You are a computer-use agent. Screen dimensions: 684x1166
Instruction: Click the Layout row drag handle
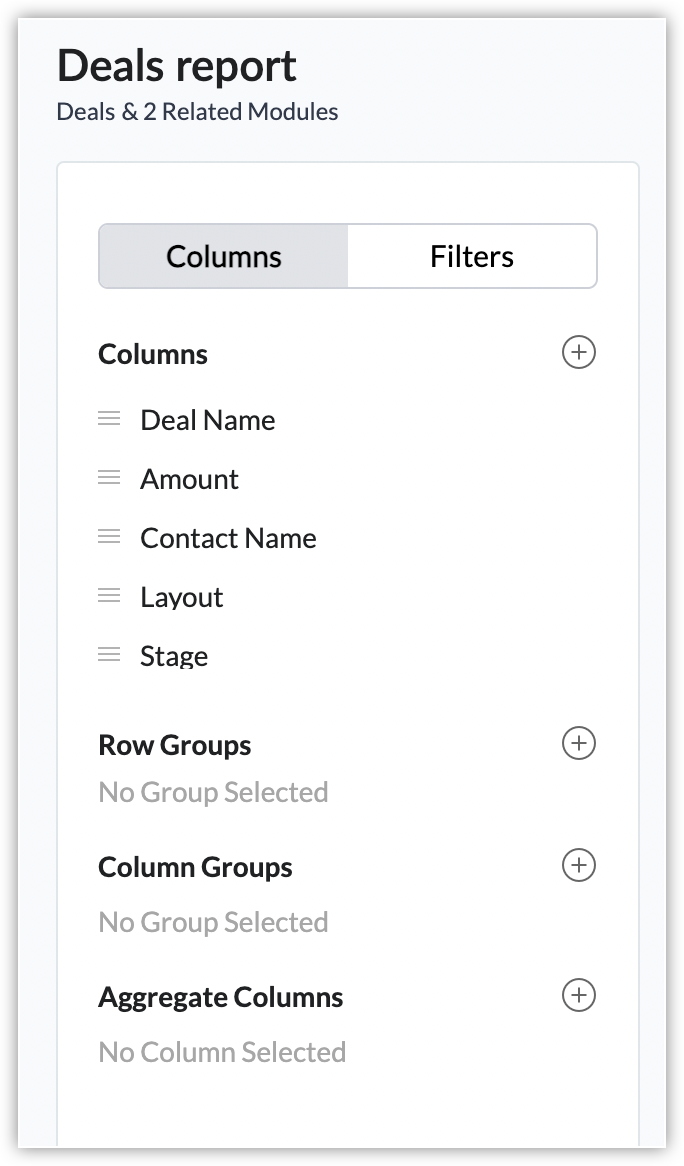pos(109,596)
